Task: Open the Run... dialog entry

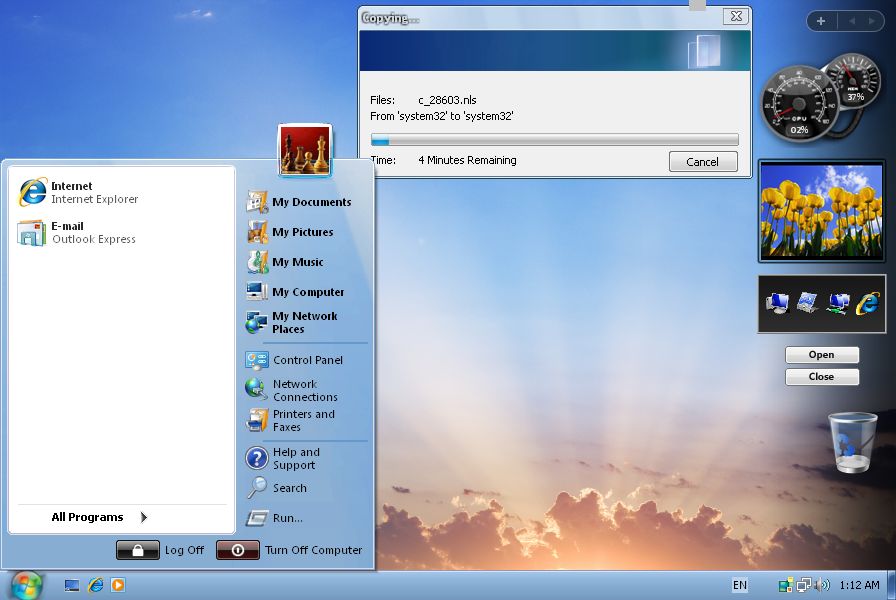Action: pyautogui.click(x=275, y=518)
